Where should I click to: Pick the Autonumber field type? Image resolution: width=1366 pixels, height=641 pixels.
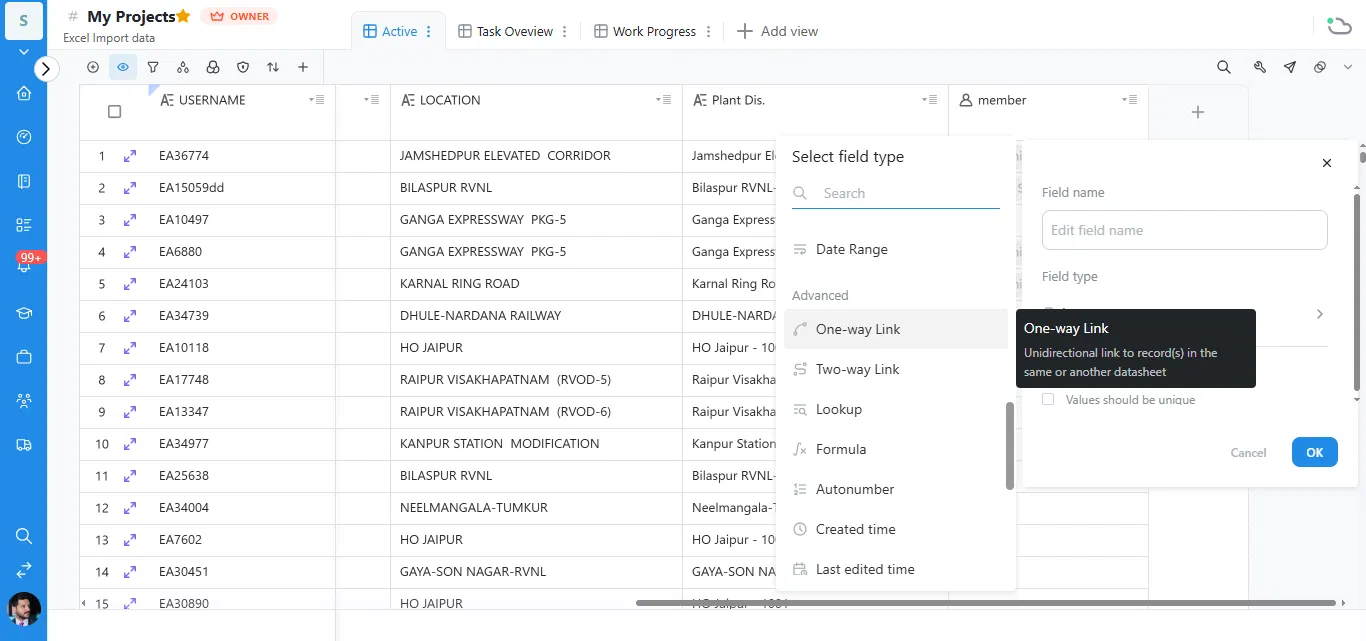pos(895,489)
